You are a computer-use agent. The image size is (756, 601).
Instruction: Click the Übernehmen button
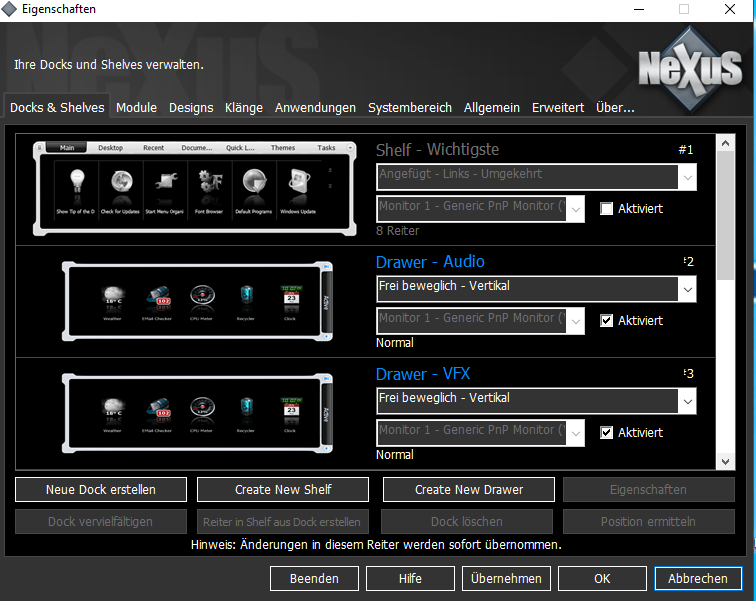click(507, 578)
